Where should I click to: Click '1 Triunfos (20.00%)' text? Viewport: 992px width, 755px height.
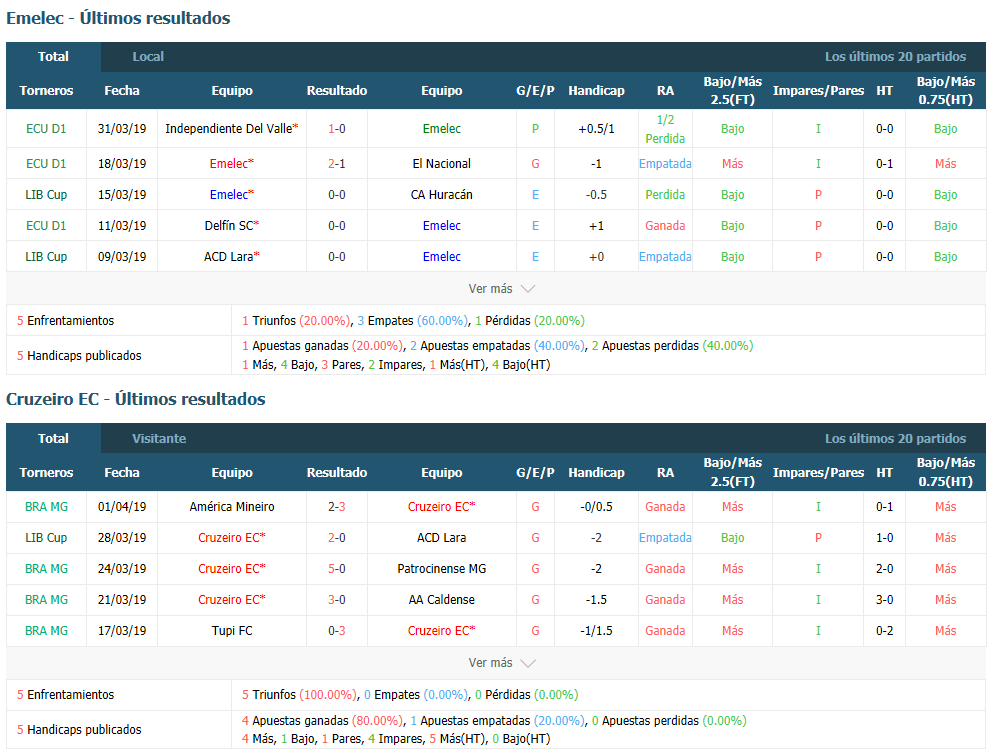[295, 320]
